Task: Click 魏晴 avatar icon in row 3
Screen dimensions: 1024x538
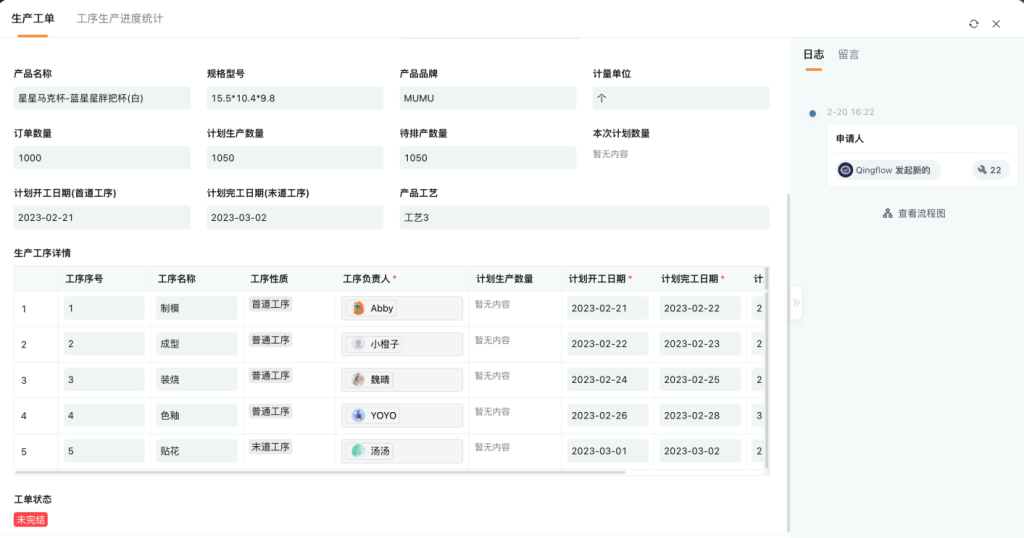Action: coord(358,380)
